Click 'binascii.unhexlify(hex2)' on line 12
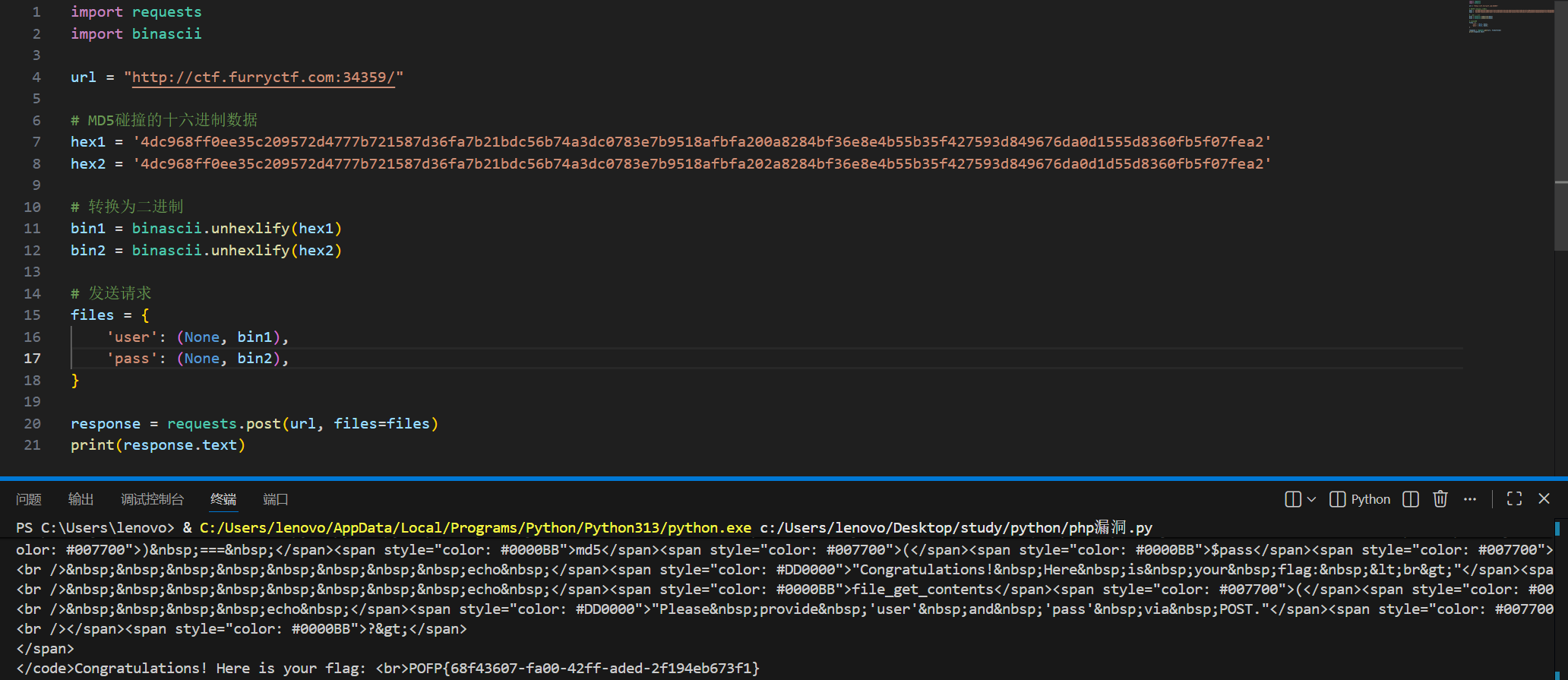1568x680 pixels. 237,250
